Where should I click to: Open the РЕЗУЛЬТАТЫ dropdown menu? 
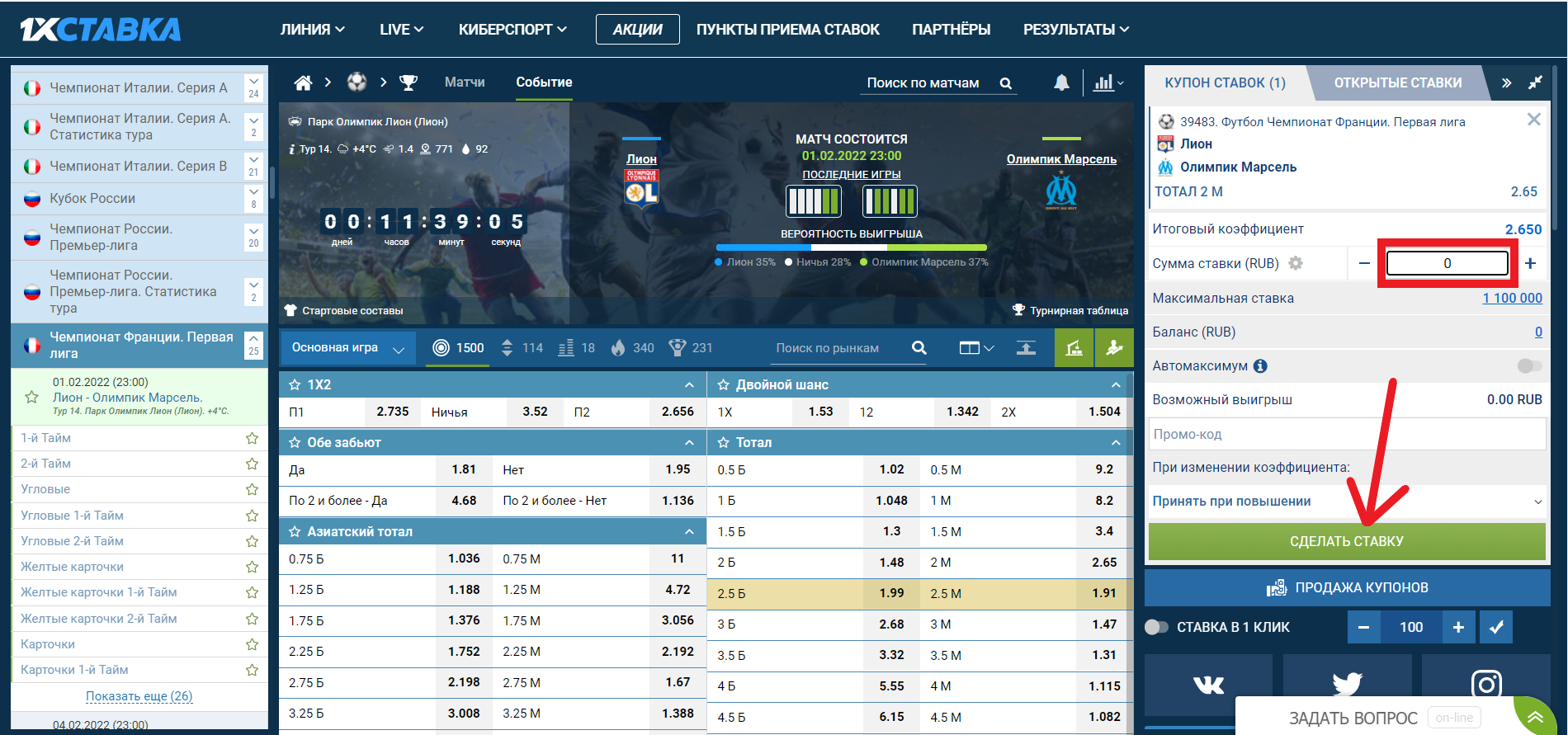coord(1076,30)
